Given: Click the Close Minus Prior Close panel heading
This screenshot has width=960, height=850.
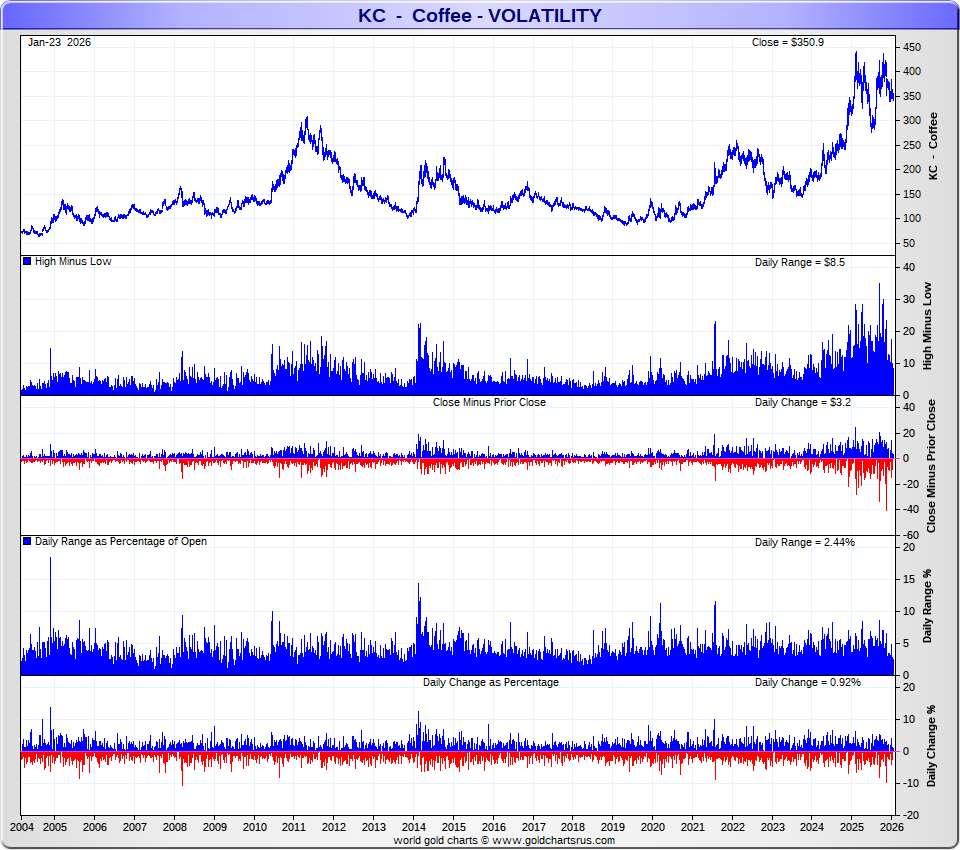Looking at the screenshot, I should pyautogui.click(x=489, y=402).
